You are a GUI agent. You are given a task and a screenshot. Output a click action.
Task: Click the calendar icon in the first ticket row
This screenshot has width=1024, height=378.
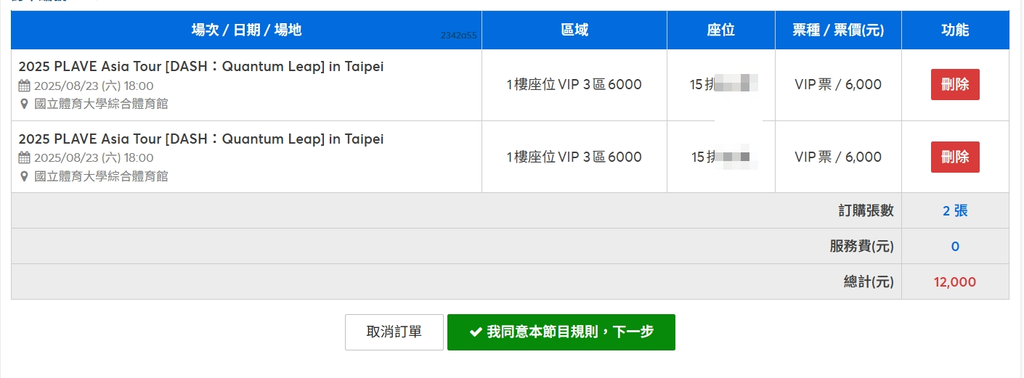pyautogui.click(x=24, y=86)
